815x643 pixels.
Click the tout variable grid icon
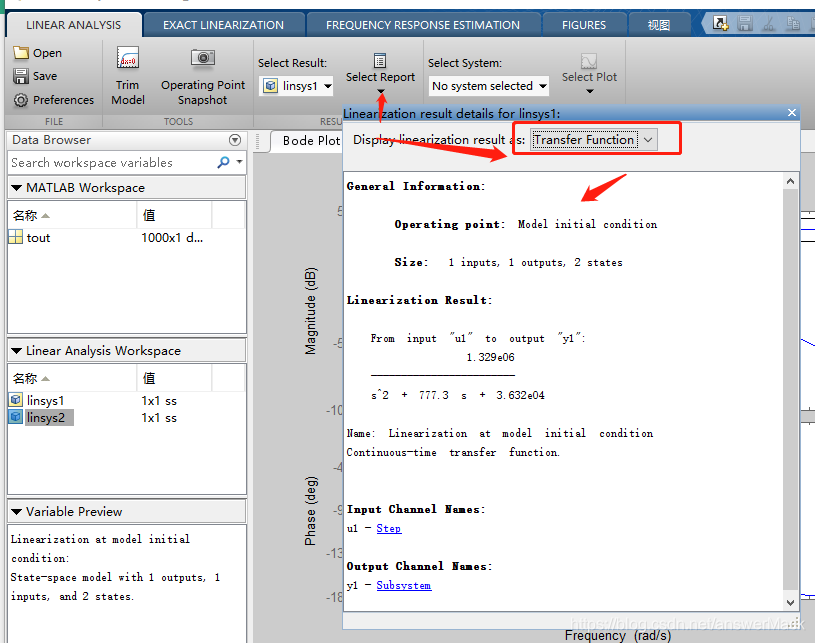click(x=16, y=237)
